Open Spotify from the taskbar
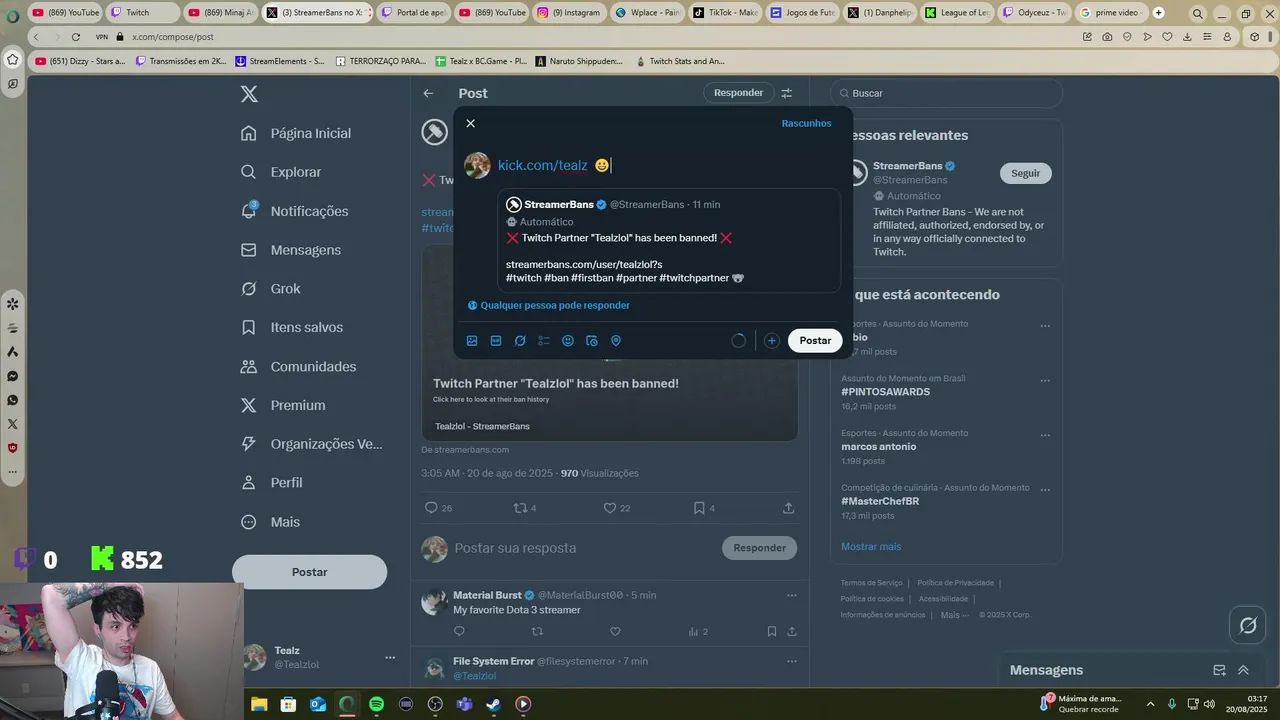Viewport: 1280px width, 720px height. click(x=376, y=704)
